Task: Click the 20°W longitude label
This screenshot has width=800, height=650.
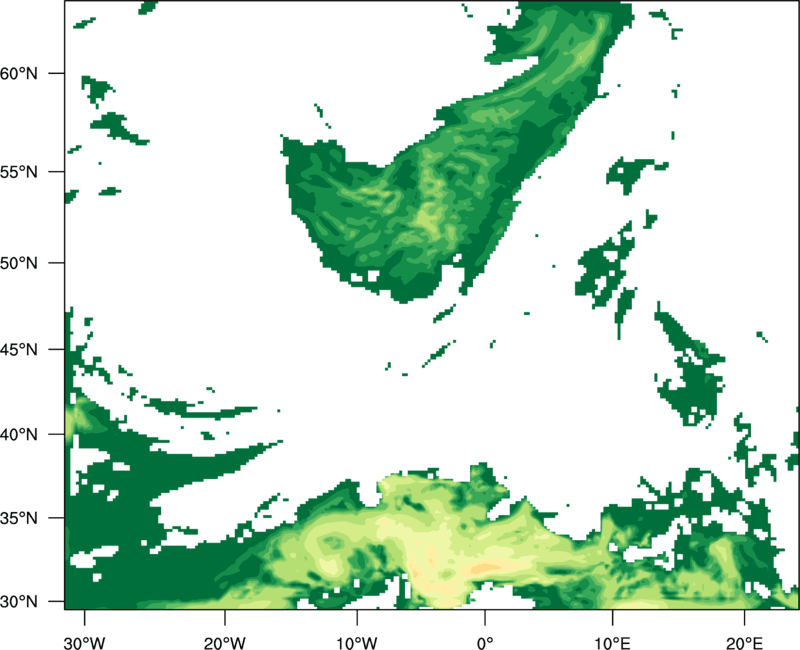Action: point(225,643)
